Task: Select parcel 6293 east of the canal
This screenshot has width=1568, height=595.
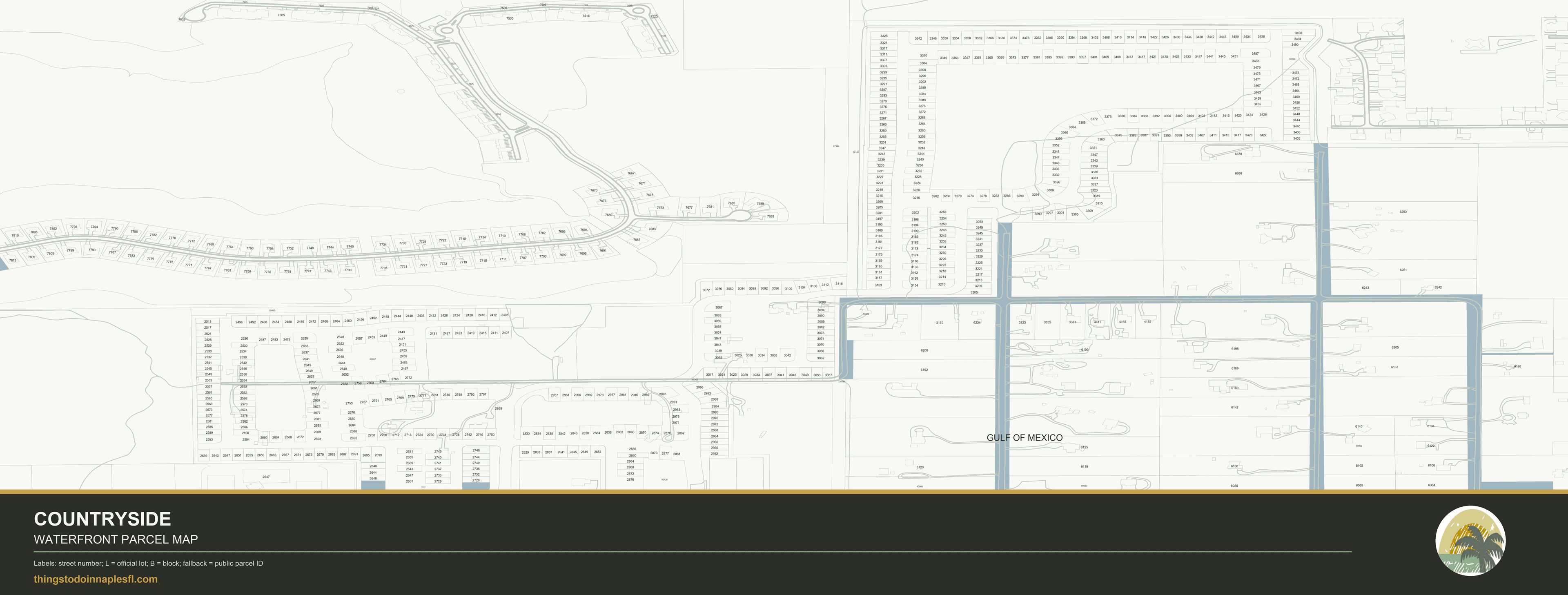Action: 1403,212
